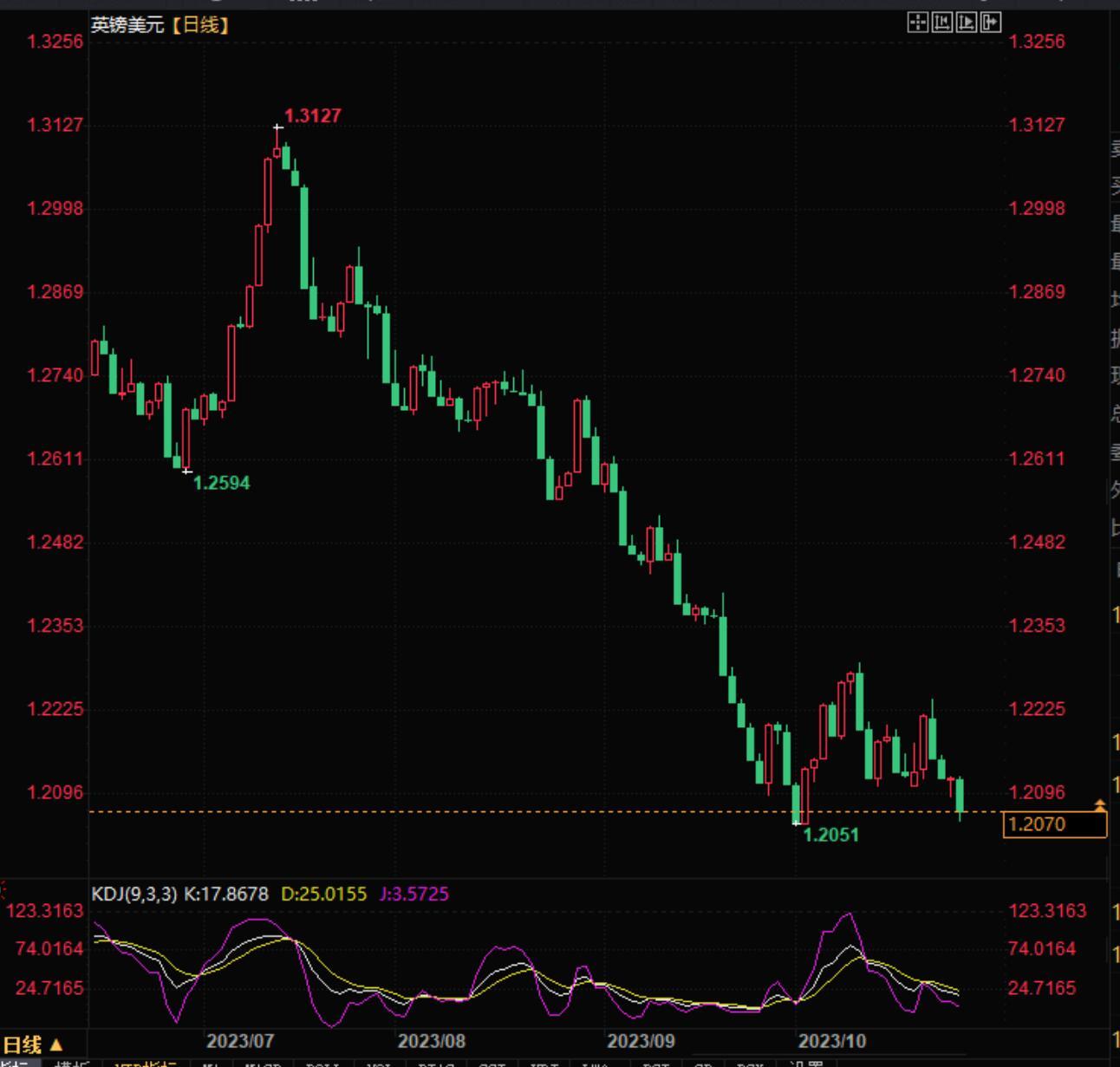Click 1.2740 on the right price axis

1037,375
